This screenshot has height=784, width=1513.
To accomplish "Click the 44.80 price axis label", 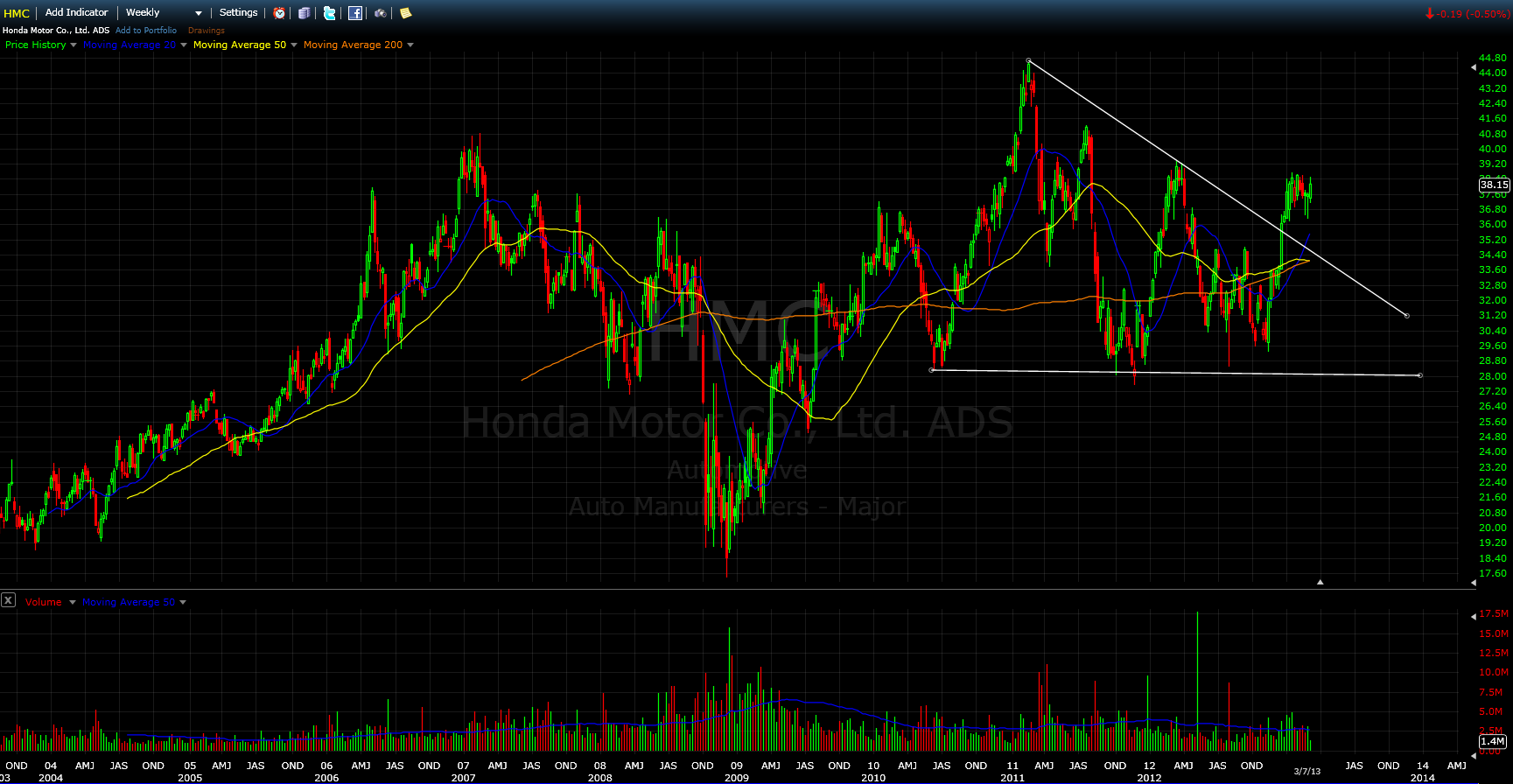I will tap(1493, 58).
